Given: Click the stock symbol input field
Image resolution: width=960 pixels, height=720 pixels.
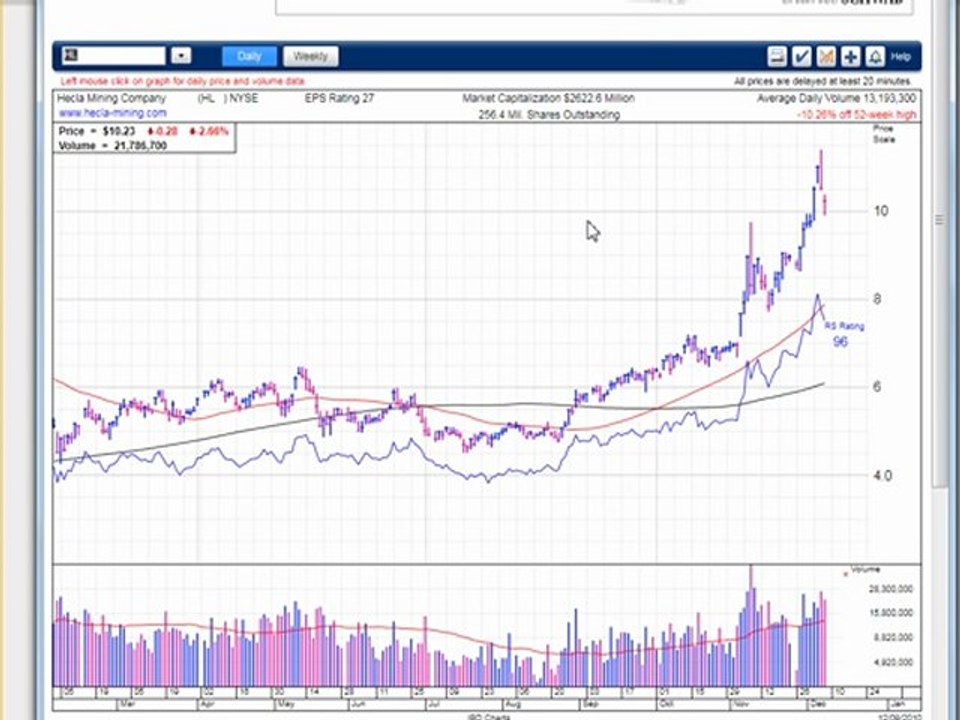Looking at the screenshot, I should [114, 56].
